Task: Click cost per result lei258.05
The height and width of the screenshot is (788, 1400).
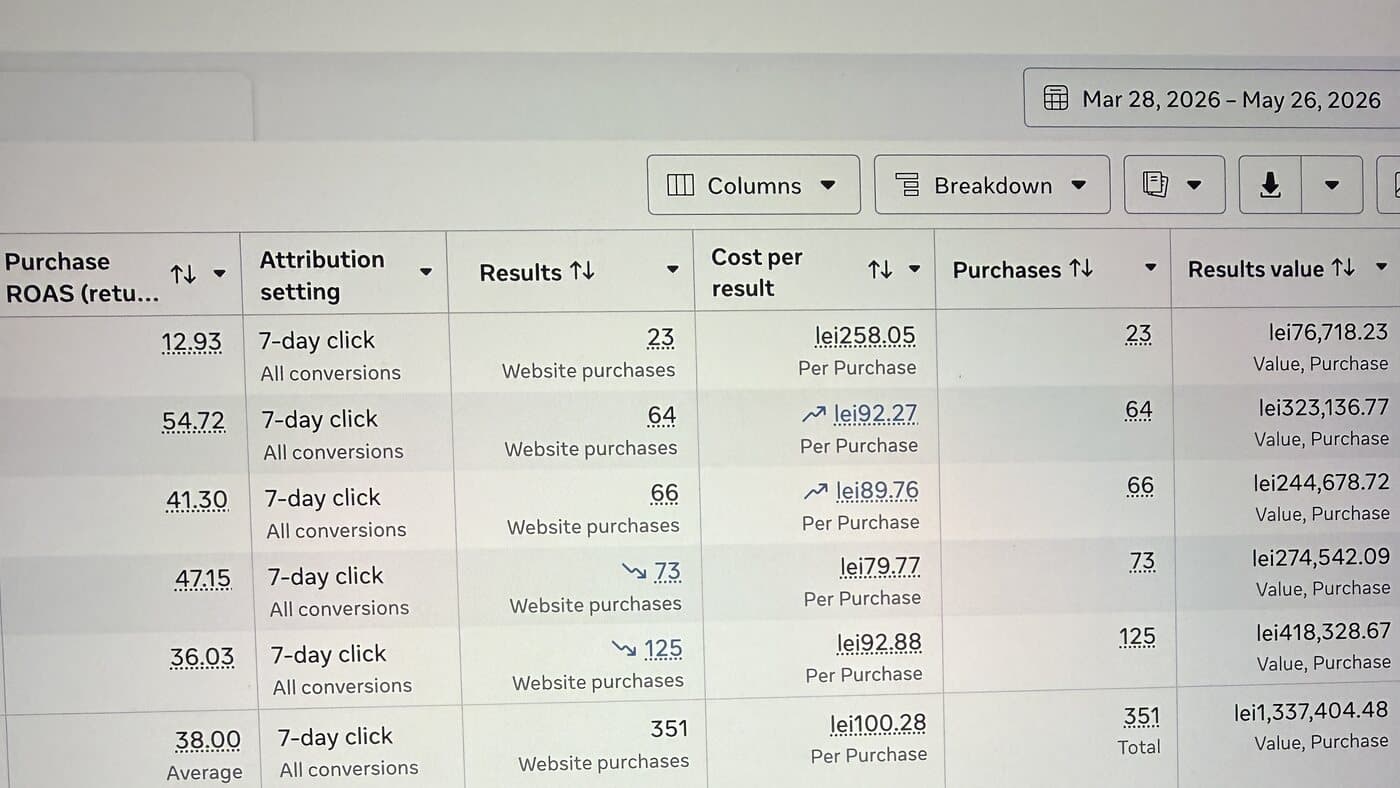Action: pyautogui.click(x=864, y=335)
